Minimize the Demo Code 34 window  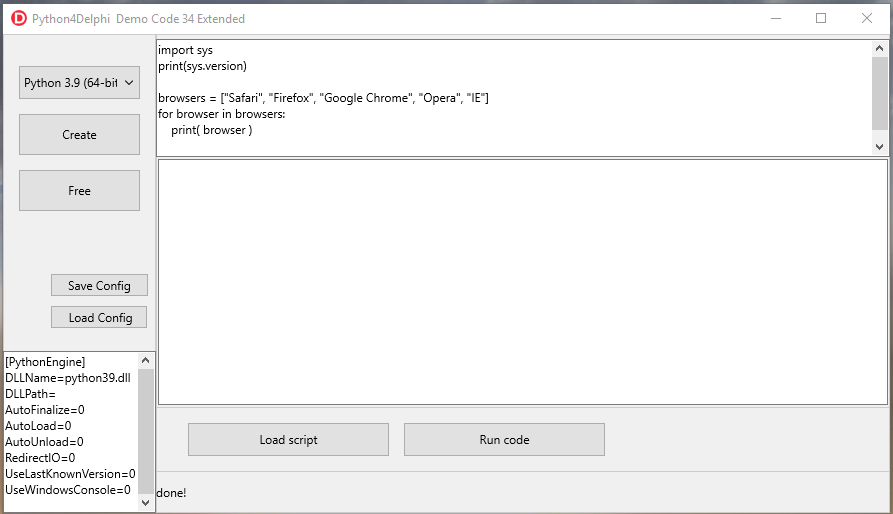point(776,18)
